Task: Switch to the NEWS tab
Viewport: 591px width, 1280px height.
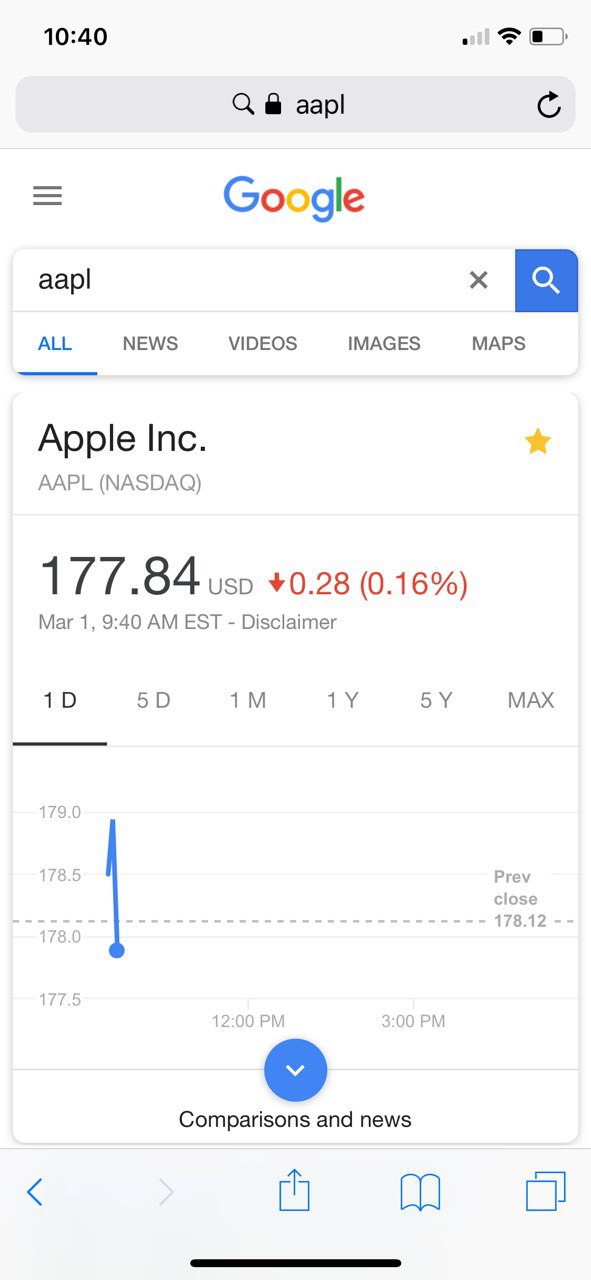Action: point(150,344)
